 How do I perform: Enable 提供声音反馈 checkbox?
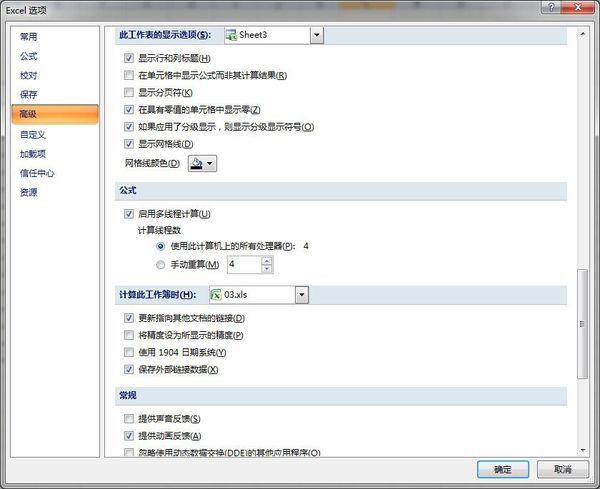coord(129,419)
